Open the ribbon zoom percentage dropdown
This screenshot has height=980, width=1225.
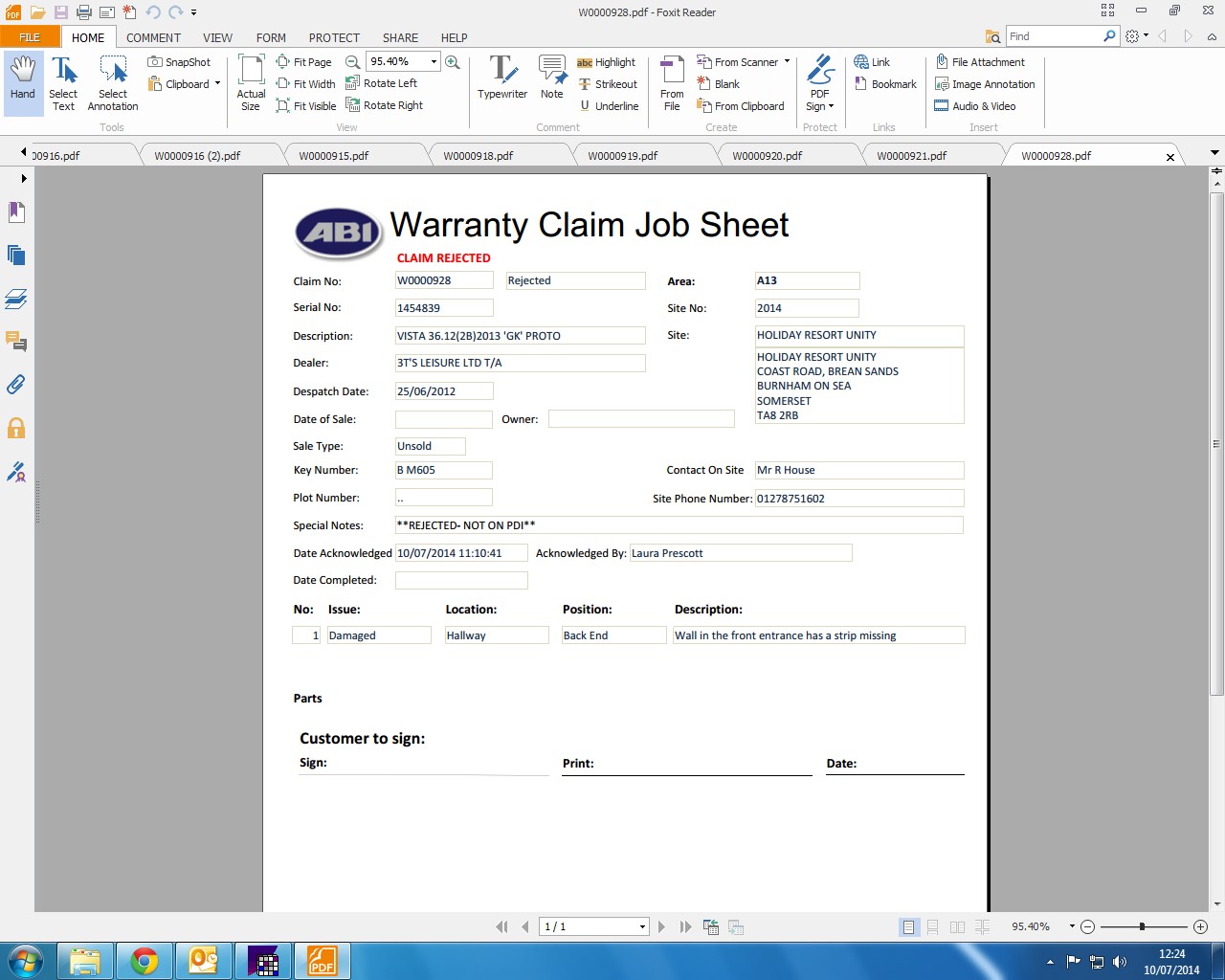434,62
